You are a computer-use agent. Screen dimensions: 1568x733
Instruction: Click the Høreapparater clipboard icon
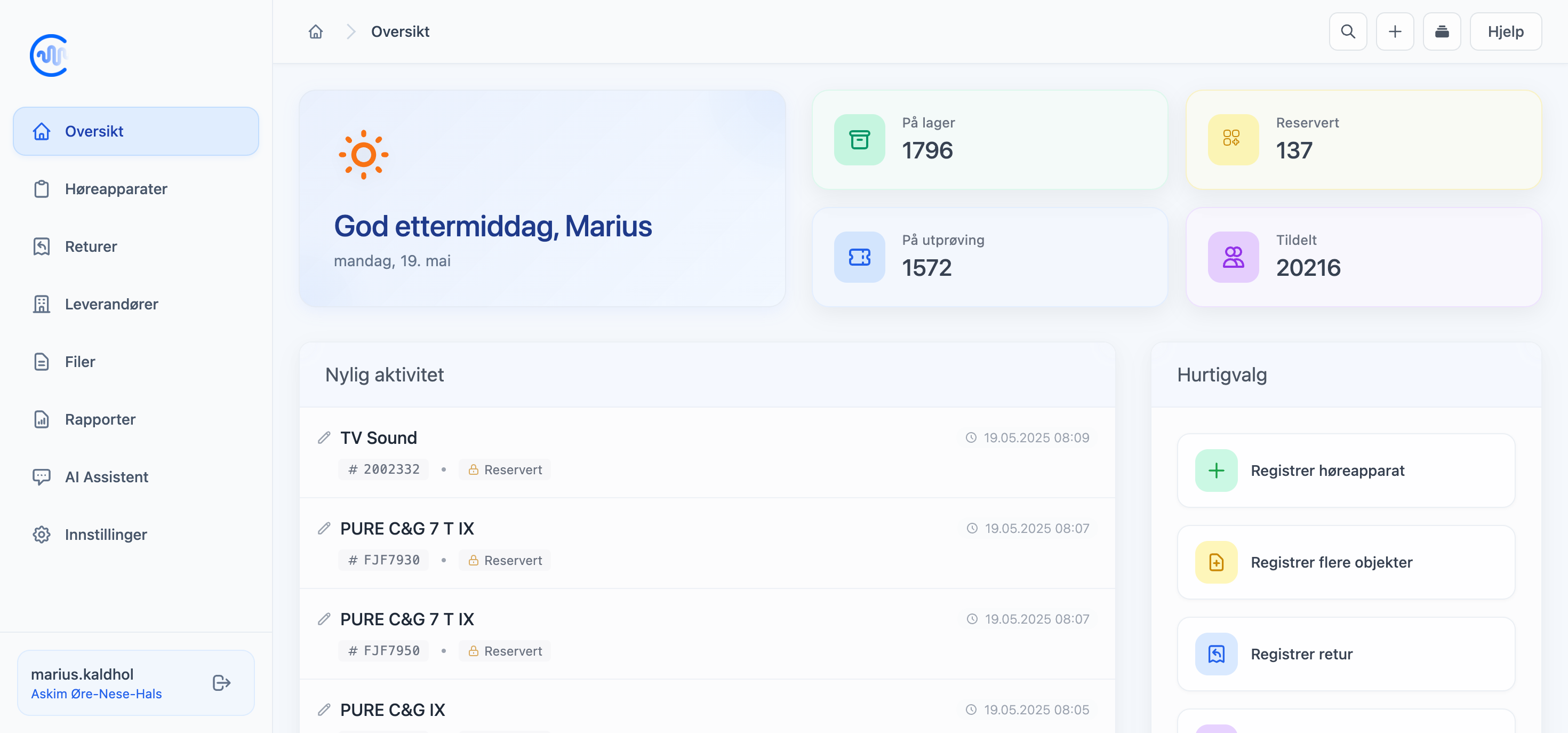[42, 189]
